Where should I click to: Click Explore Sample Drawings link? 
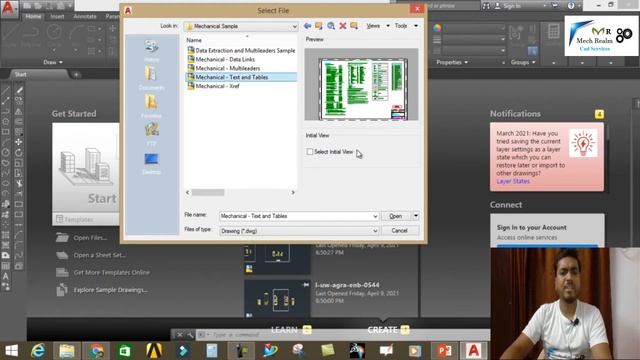111,290
